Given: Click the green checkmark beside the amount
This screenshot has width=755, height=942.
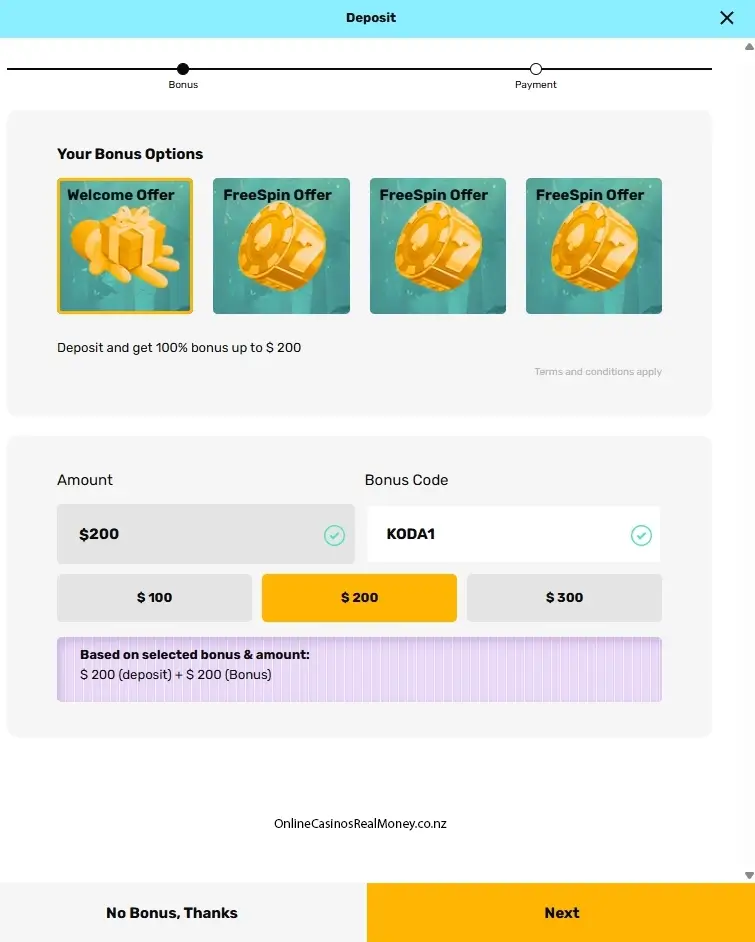Looking at the screenshot, I should point(334,535).
